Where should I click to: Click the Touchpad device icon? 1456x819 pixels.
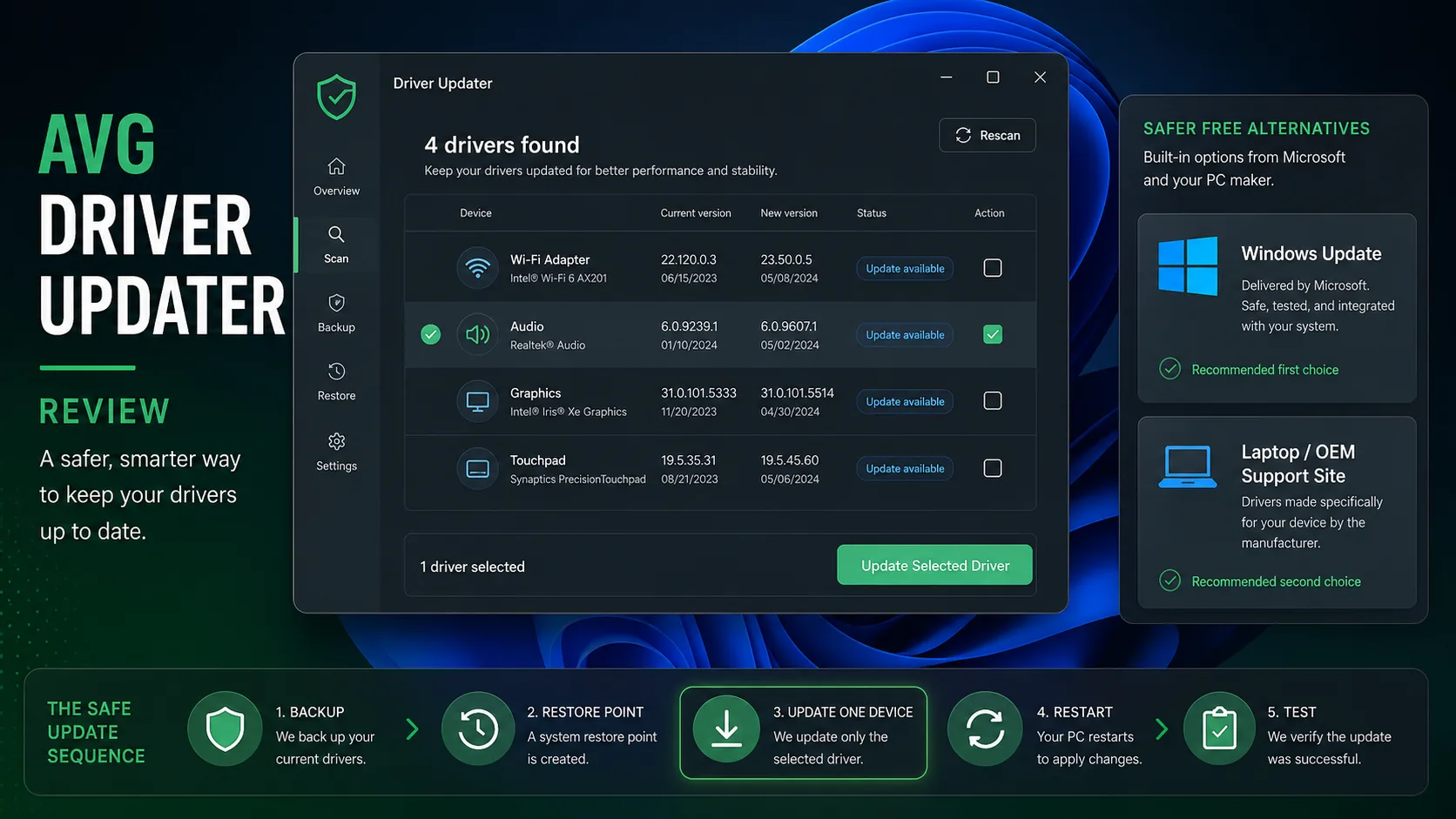pyautogui.click(x=477, y=468)
